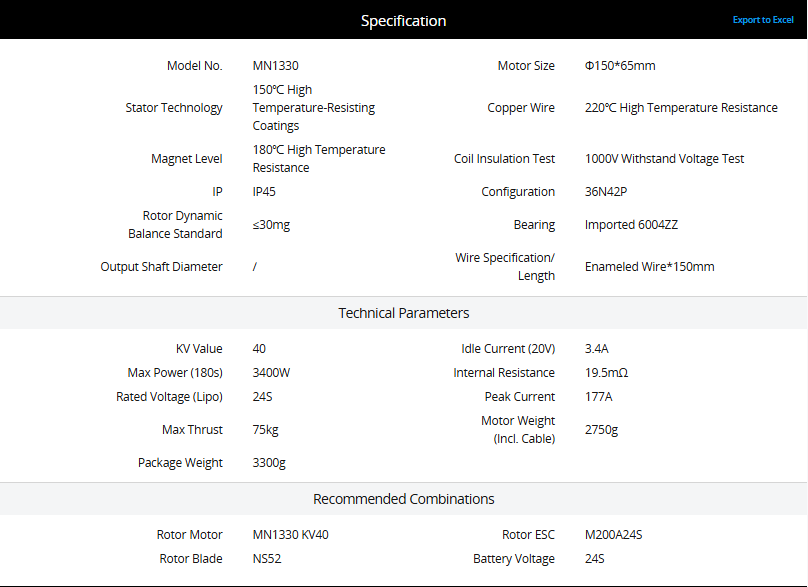Click the Internal Resistance value 19.5mΩ
The height and width of the screenshot is (587, 808).
[x=606, y=372]
